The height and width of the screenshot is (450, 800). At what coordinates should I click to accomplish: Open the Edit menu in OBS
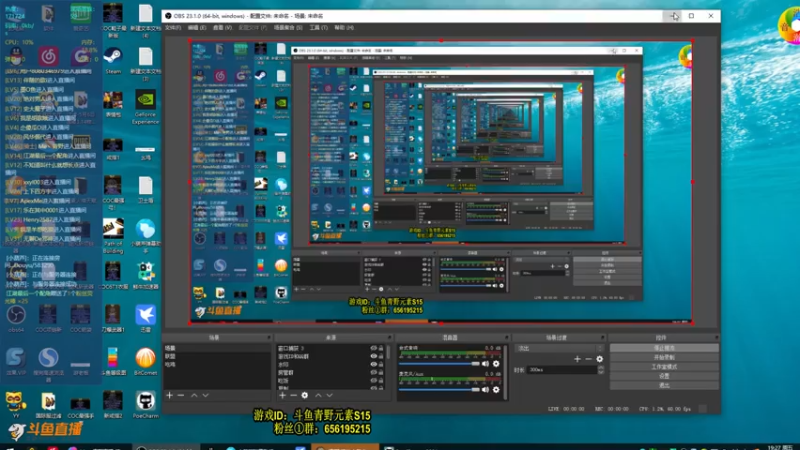coord(197,28)
